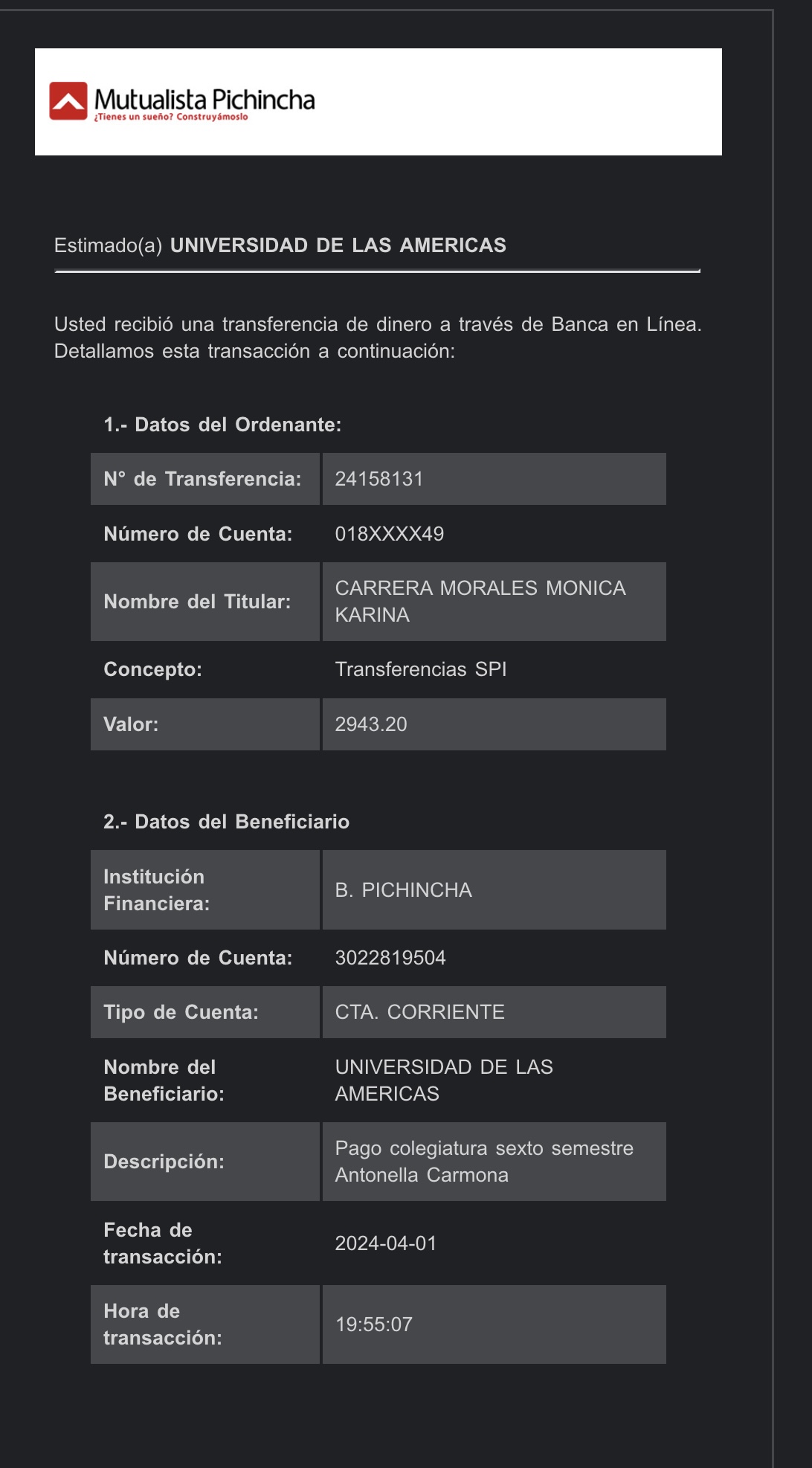Click the Mutualista Pichincha brand name text
812x1468 pixels.
click(204, 100)
